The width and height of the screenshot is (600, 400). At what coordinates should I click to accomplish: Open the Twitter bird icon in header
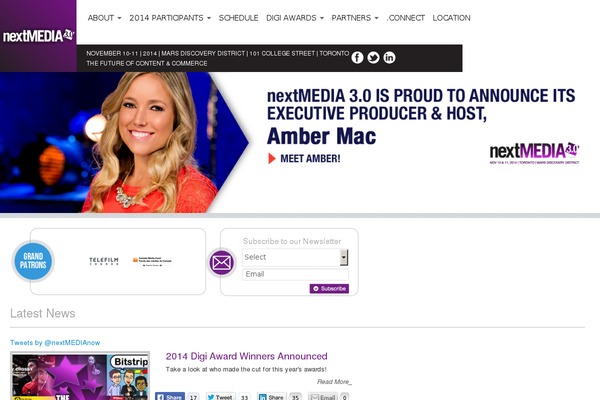(x=373, y=57)
